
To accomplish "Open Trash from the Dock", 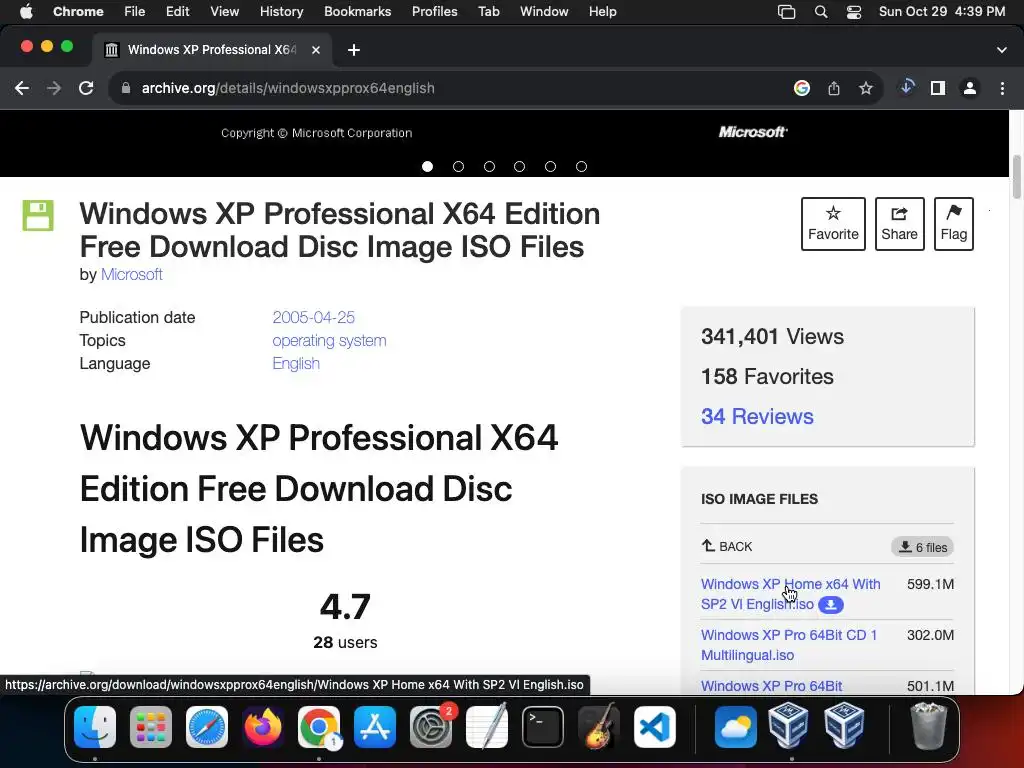I will [928, 726].
